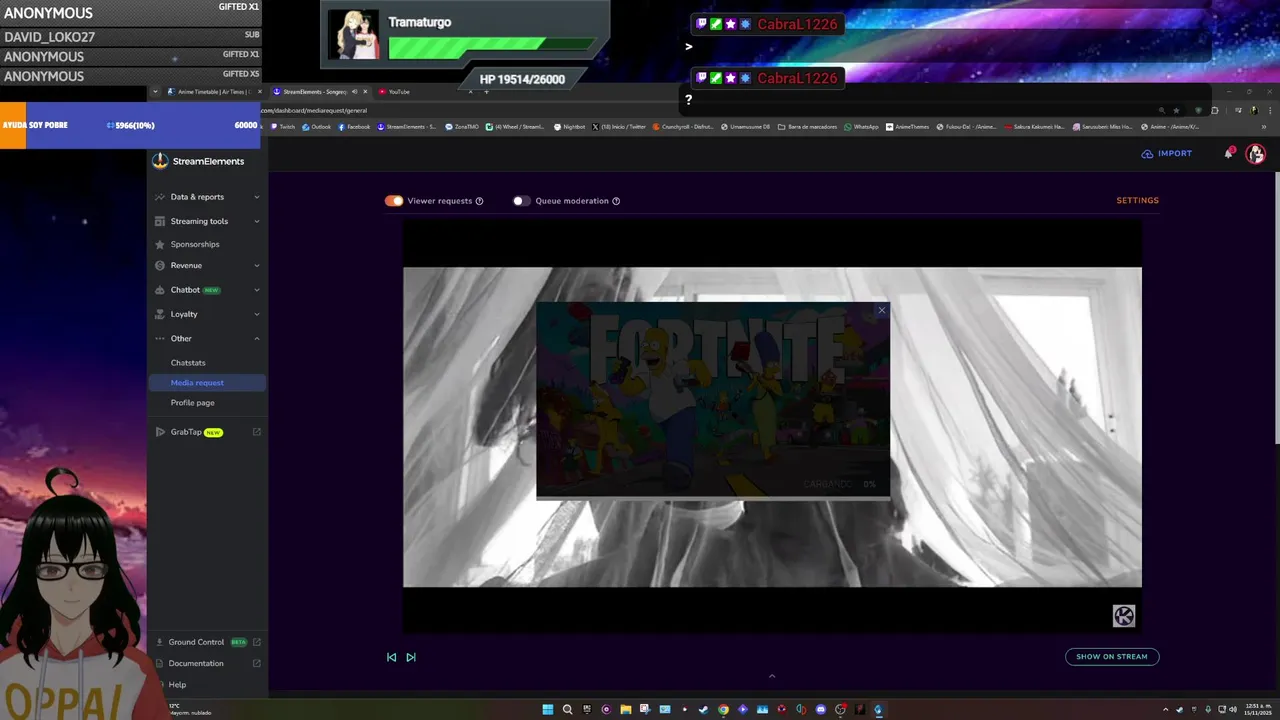Click the page vertical scrollbar
This screenshot has width=1280, height=720.
click(x=1276, y=310)
